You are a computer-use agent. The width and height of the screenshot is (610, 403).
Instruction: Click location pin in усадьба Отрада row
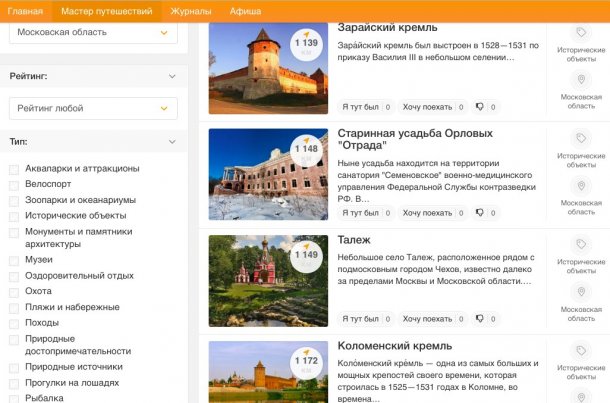tap(581, 186)
